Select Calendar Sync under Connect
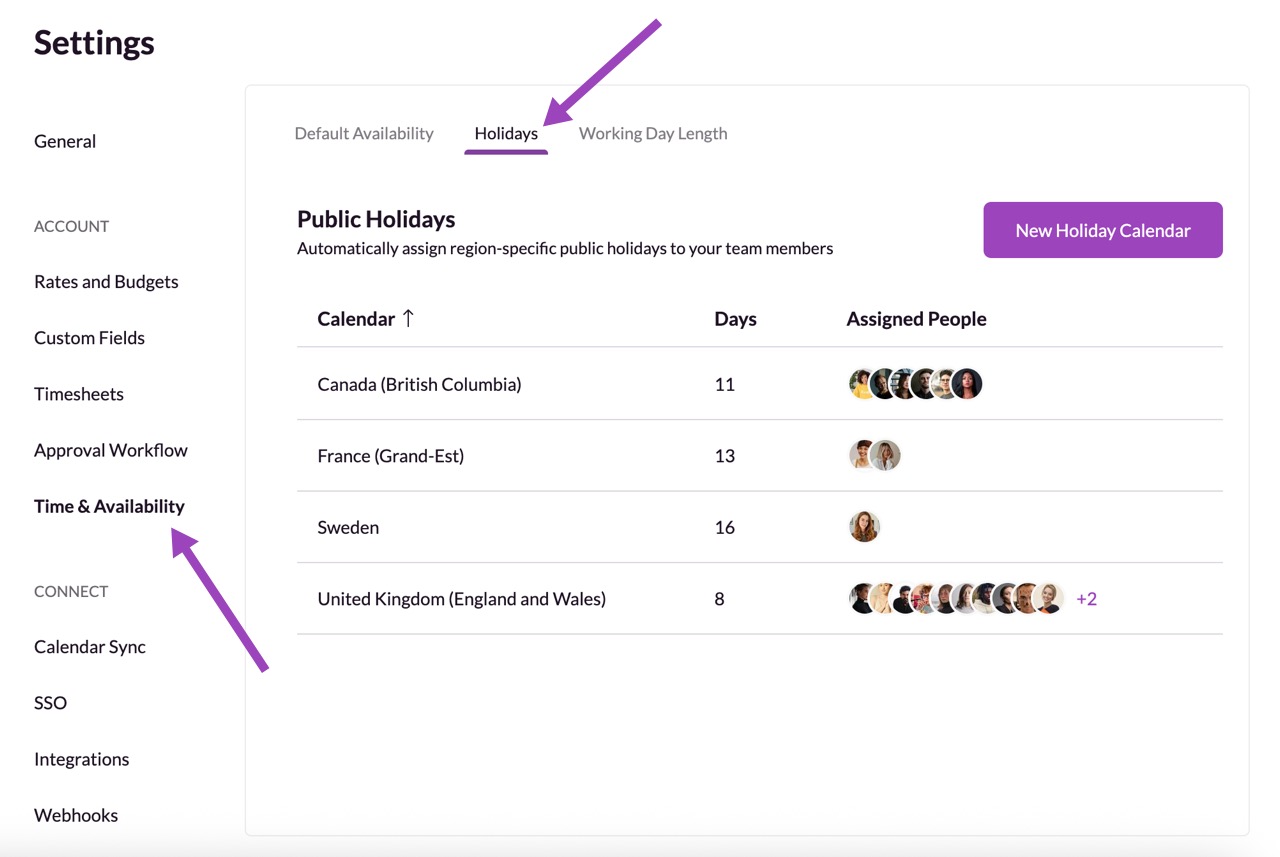The height and width of the screenshot is (857, 1280). point(90,647)
